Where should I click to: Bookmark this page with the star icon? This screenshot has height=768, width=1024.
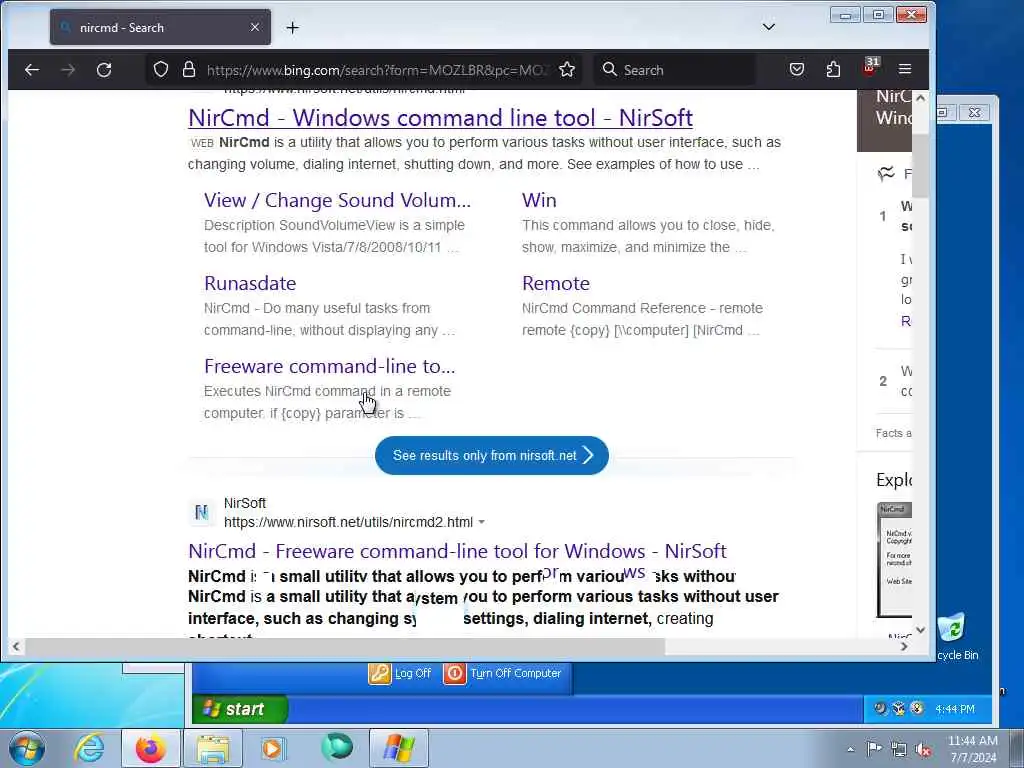tap(567, 69)
